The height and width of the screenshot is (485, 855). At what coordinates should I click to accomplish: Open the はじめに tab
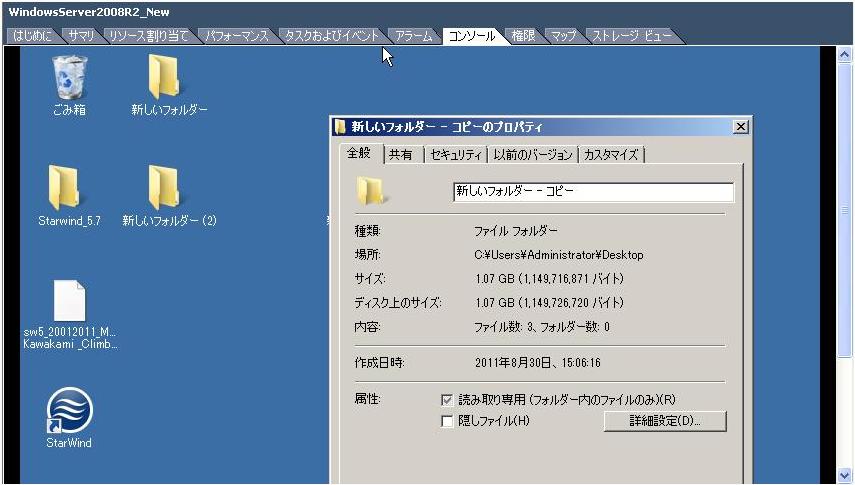point(33,36)
